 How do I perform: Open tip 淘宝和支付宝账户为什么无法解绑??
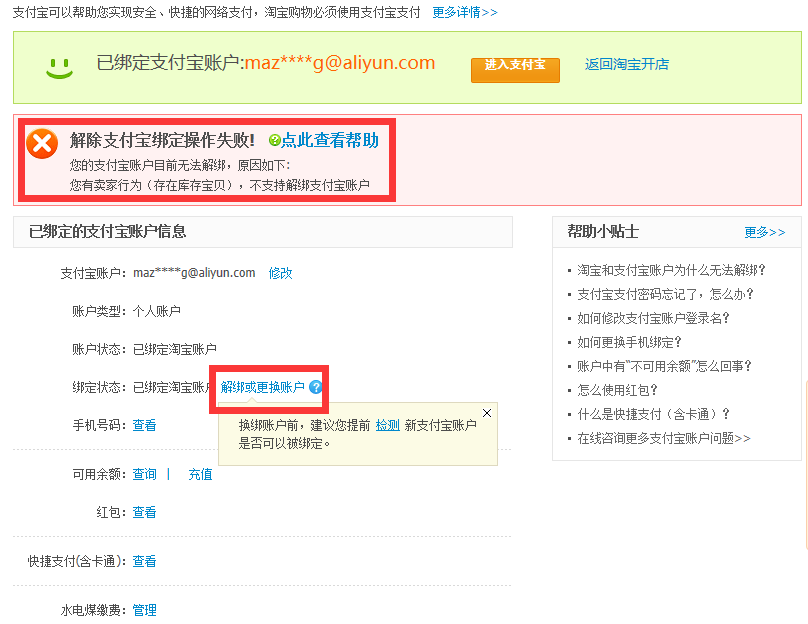[x=671, y=270]
